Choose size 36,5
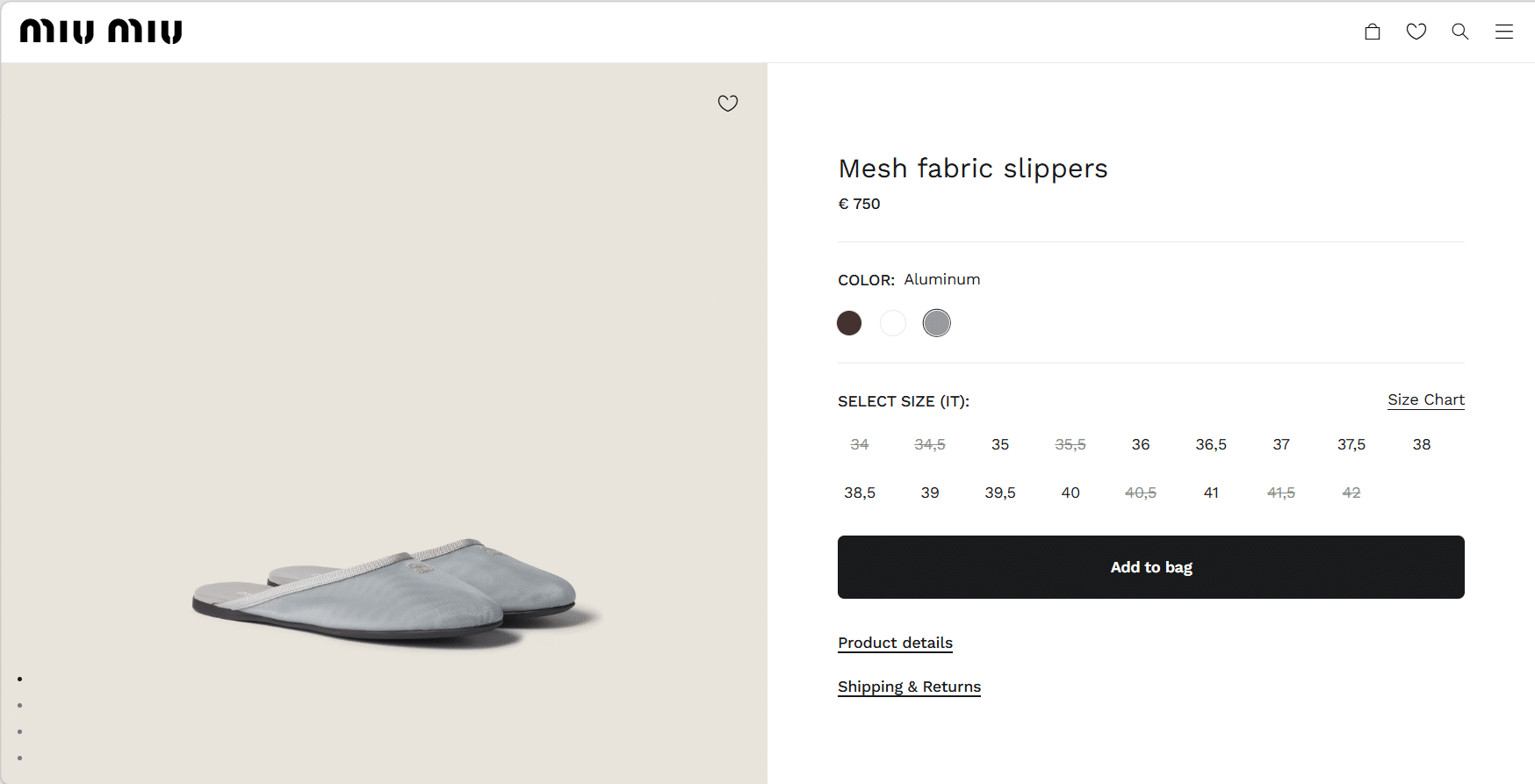This screenshot has width=1535, height=784. pyautogui.click(x=1211, y=444)
